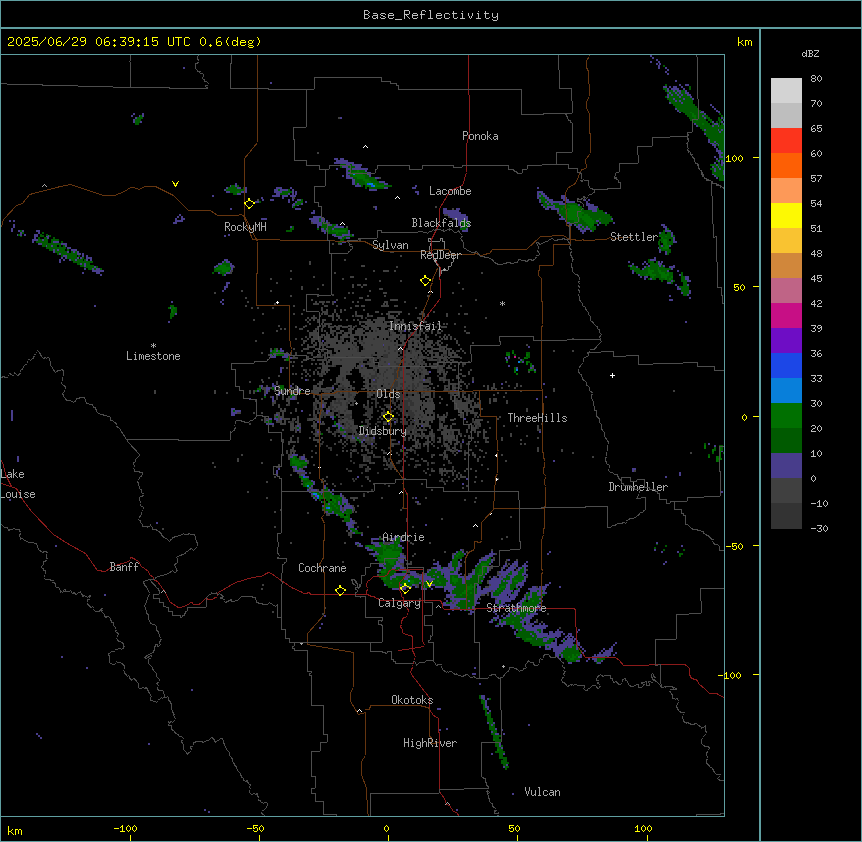Screen dimensions: 862x842
Task: Click the Didsbury town label
Action: (x=383, y=431)
